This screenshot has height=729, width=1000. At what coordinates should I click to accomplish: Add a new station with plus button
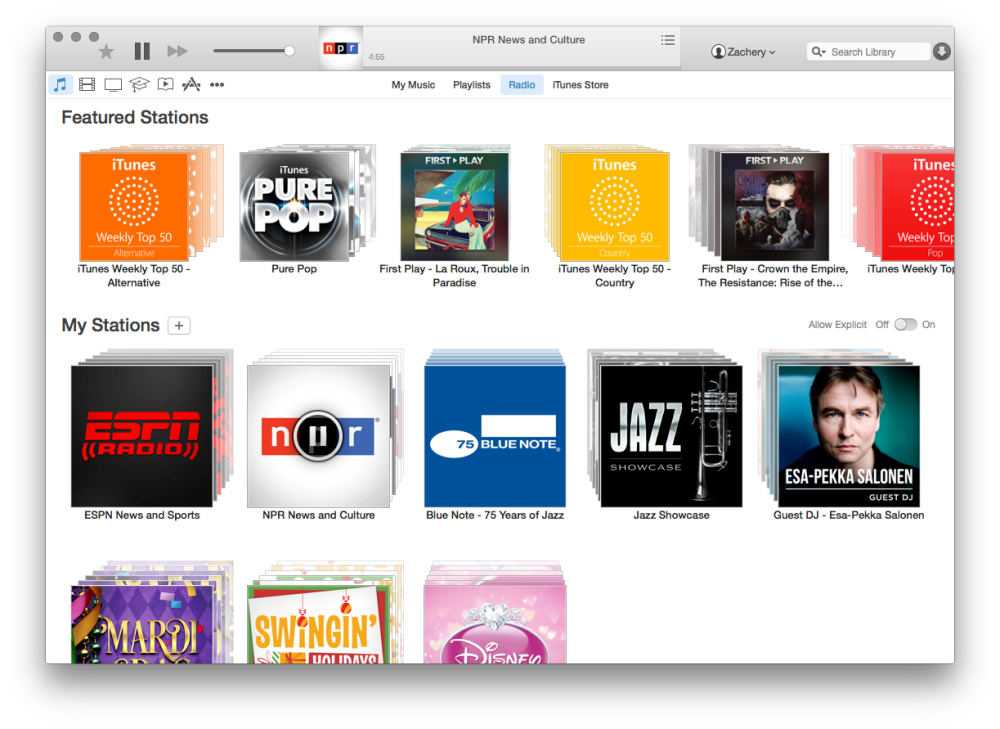(179, 326)
